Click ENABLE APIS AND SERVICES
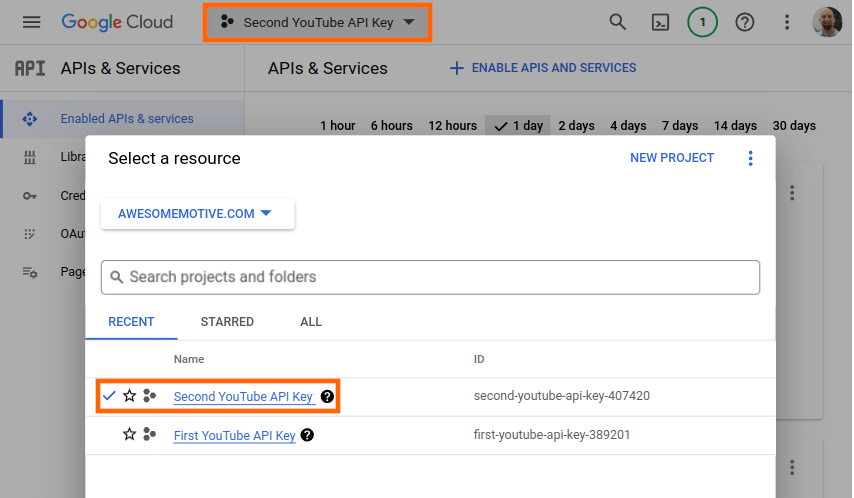 point(543,68)
